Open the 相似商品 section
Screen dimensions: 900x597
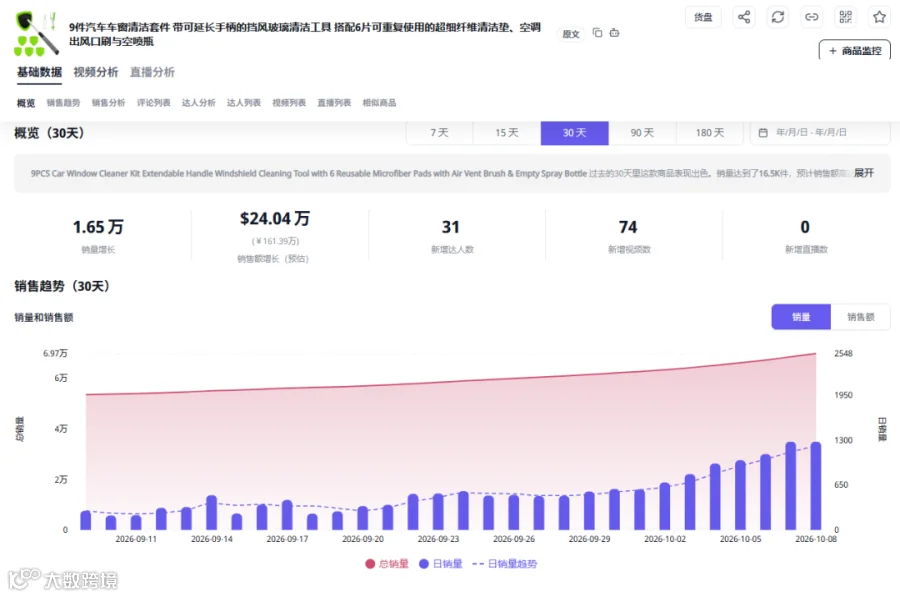tap(379, 103)
